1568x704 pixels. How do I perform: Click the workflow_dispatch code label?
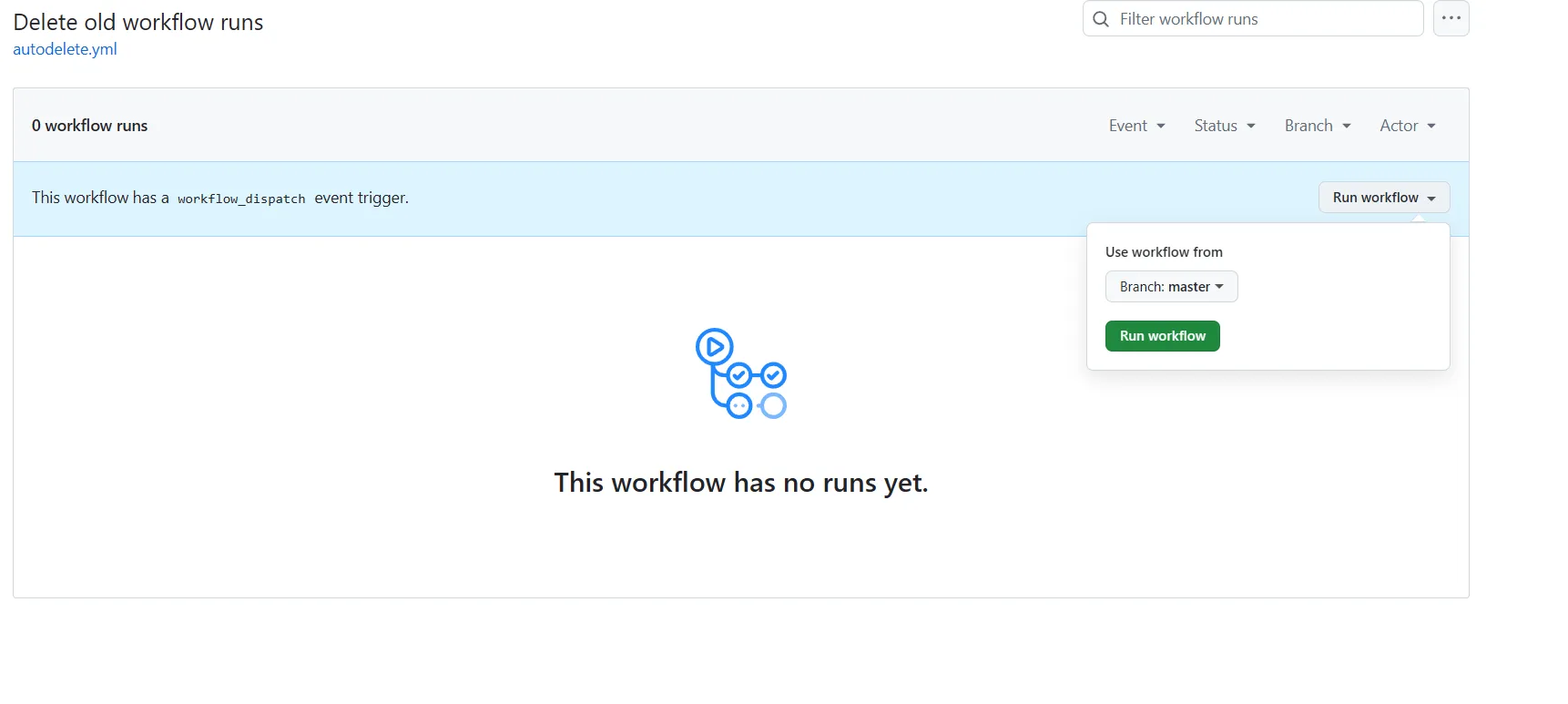coord(241,199)
